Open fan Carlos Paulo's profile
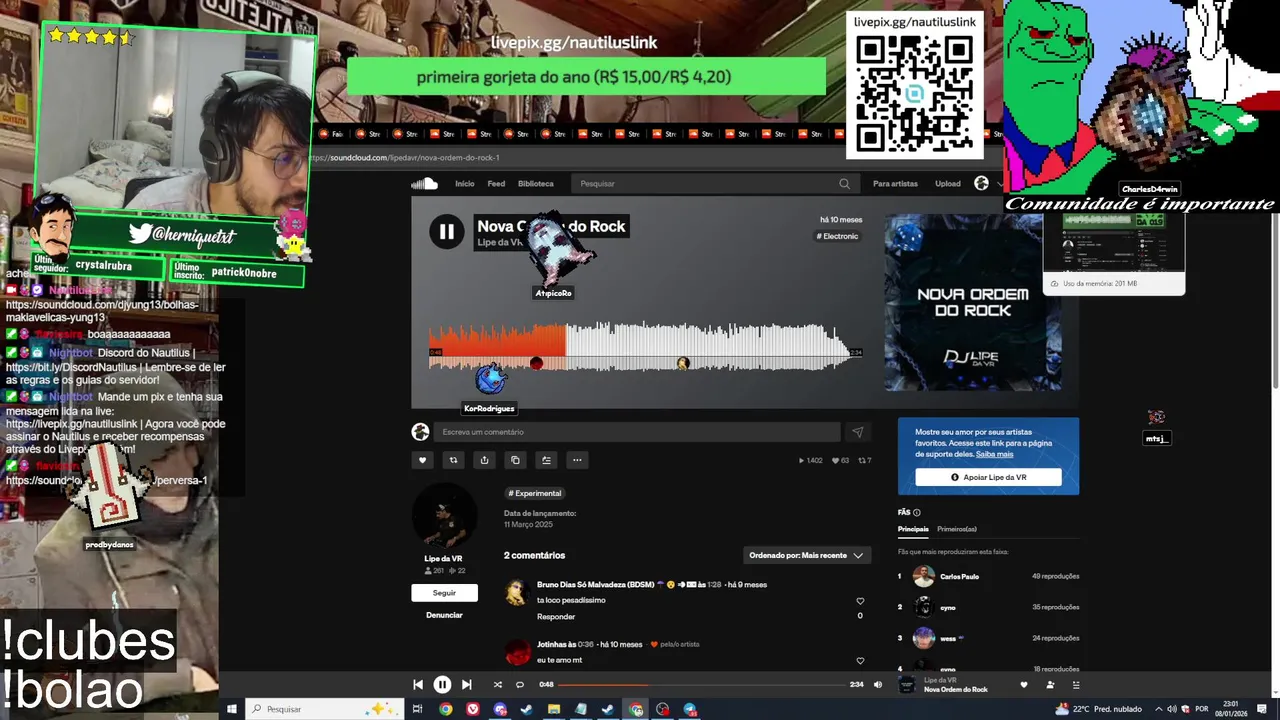1280x720 pixels. point(959,576)
